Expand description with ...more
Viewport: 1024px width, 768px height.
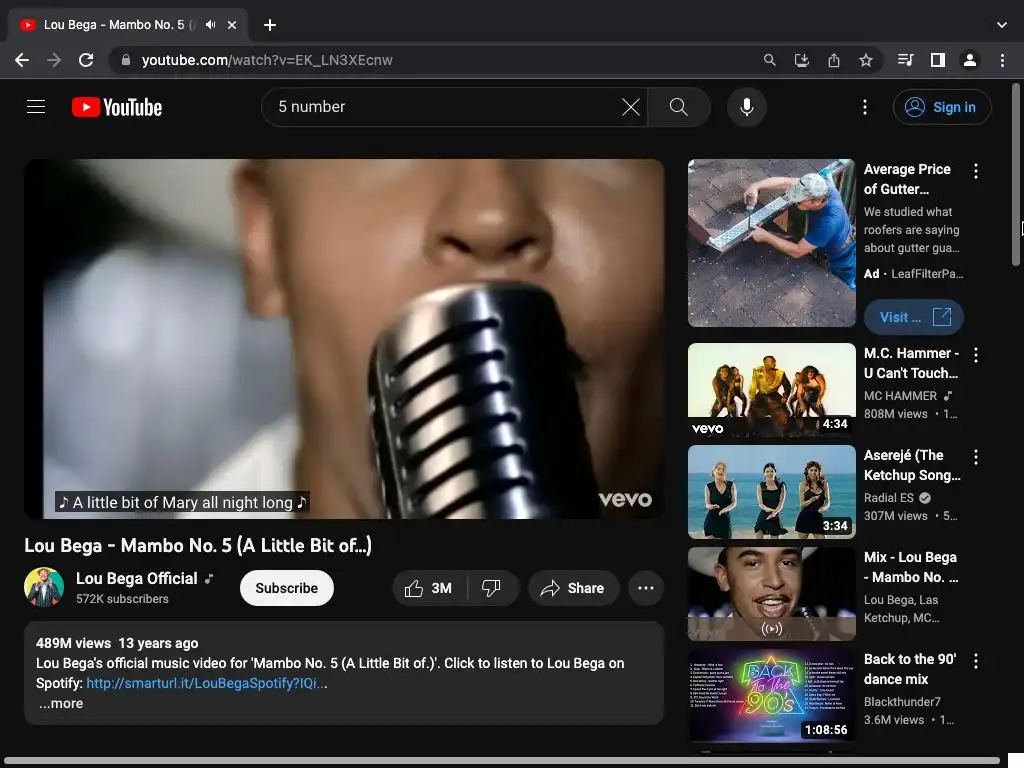[x=61, y=703]
